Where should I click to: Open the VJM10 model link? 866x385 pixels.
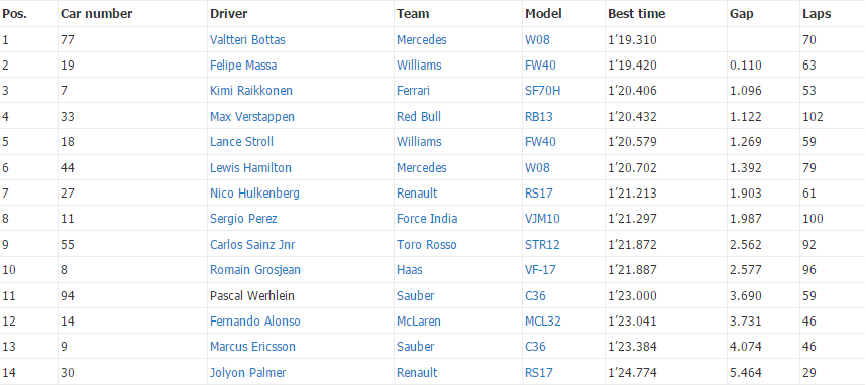click(x=542, y=219)
